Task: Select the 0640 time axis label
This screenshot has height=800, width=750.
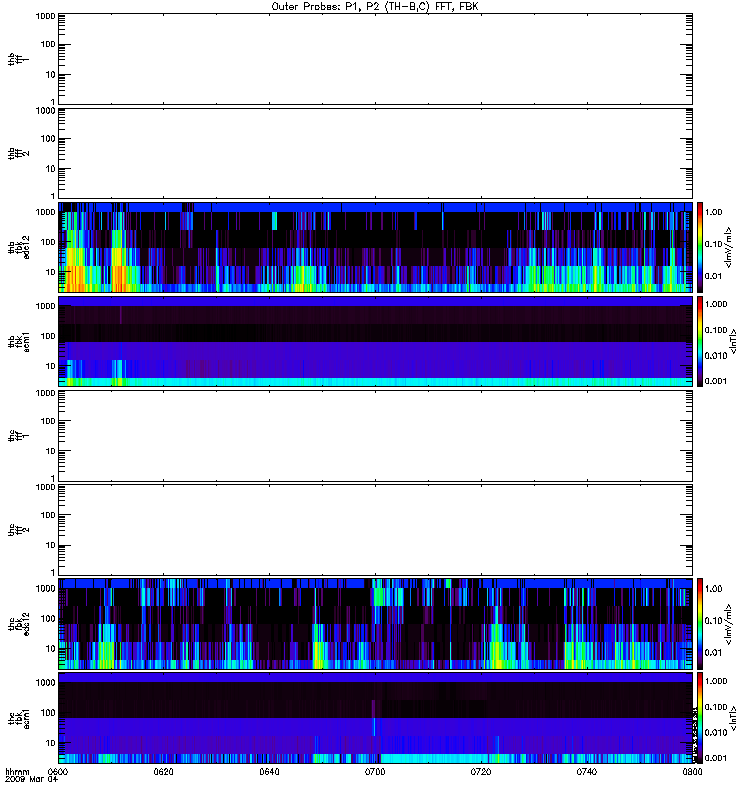Action: pyautogui.click(x=269, y=772)
